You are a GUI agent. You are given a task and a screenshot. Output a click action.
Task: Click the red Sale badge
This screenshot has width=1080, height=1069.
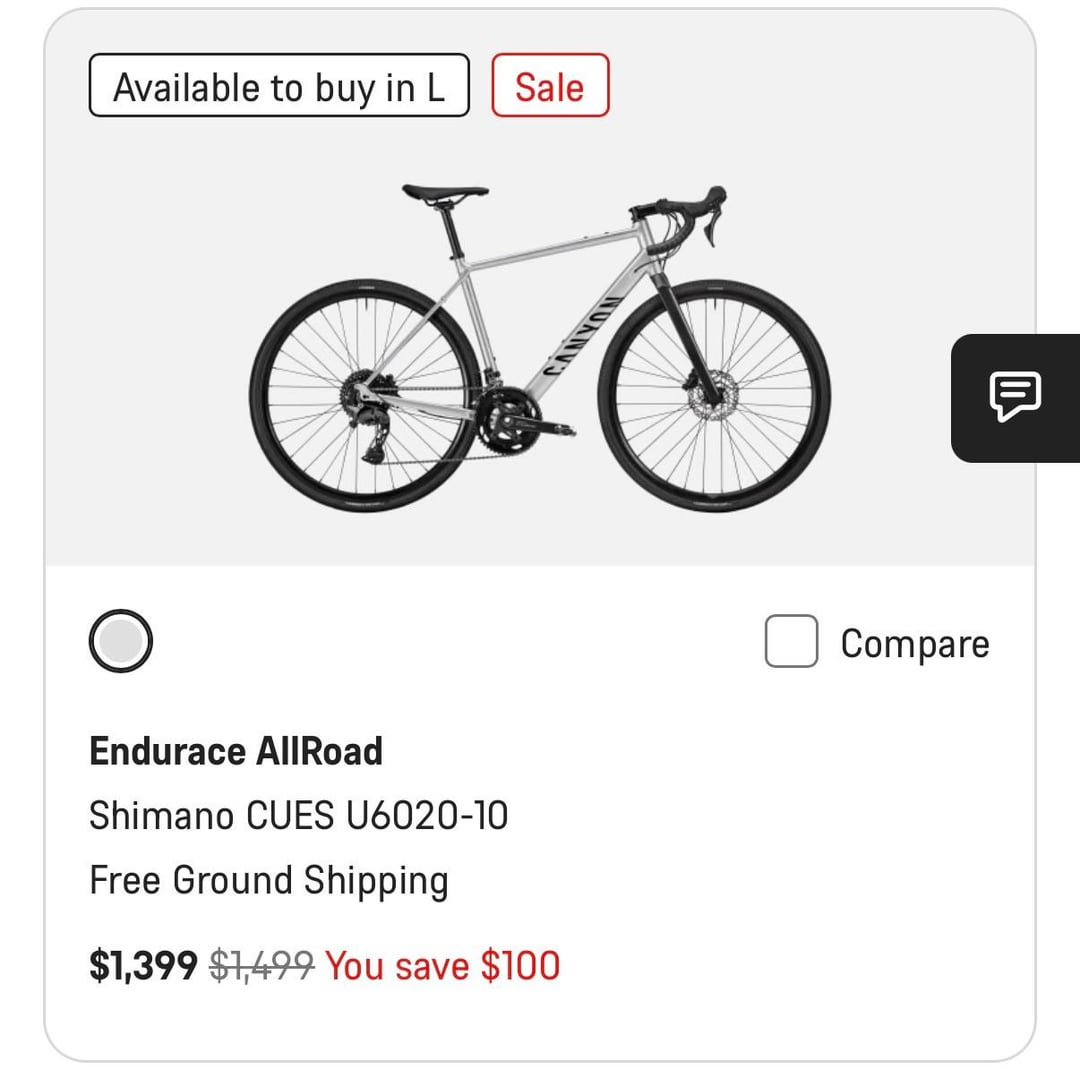click(550, 86)
